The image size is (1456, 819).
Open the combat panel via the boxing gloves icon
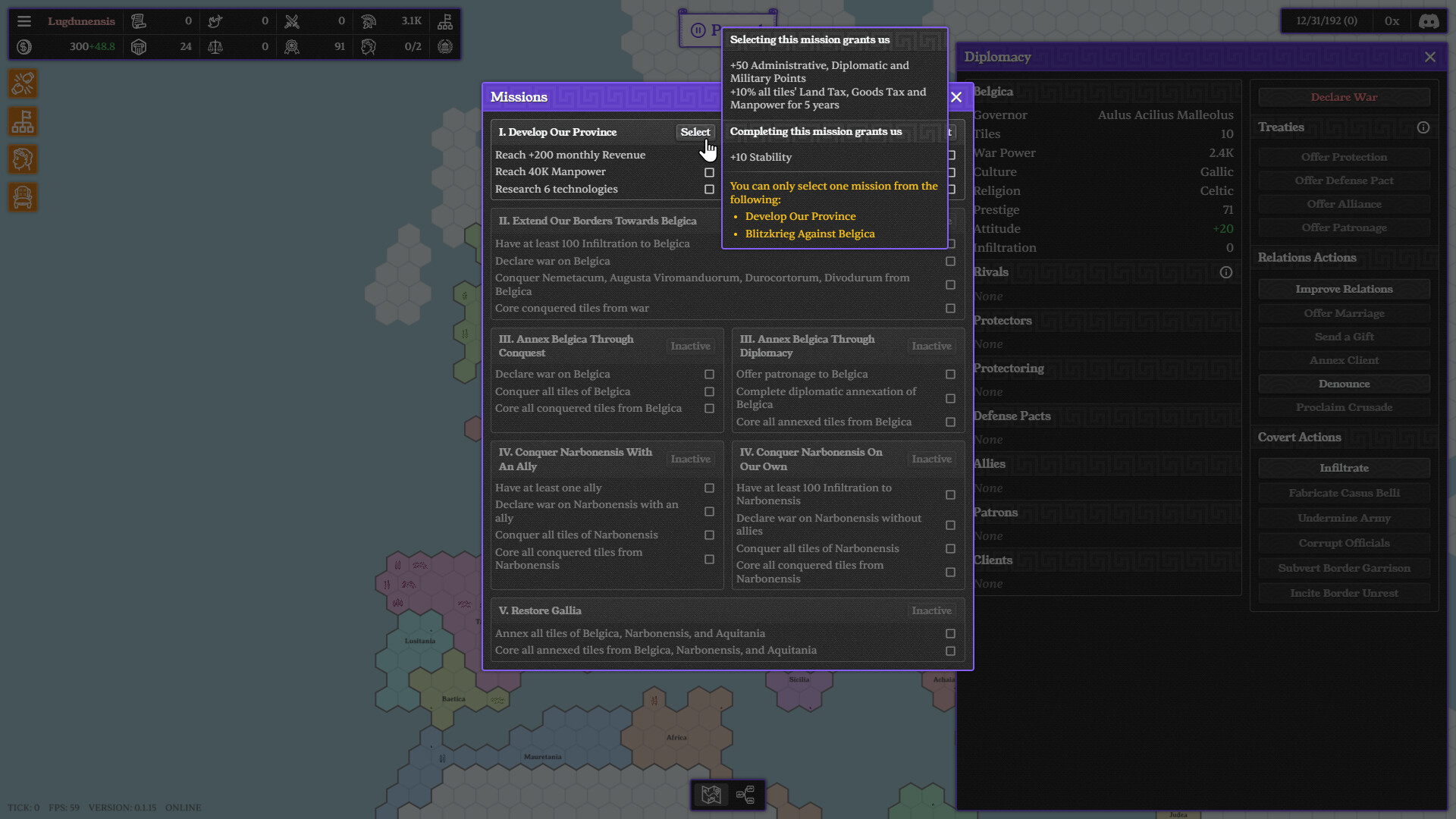(x=23, y=83)
